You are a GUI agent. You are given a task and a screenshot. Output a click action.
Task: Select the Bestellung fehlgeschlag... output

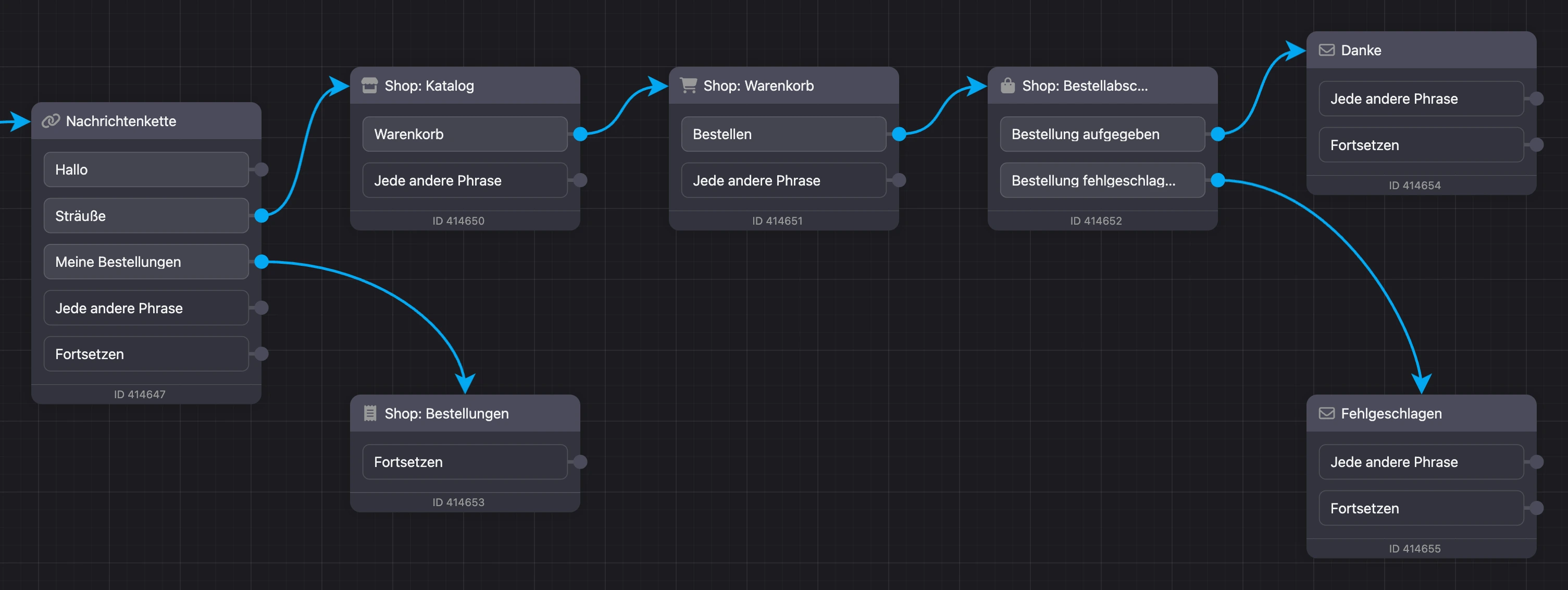pos(1102,180)
